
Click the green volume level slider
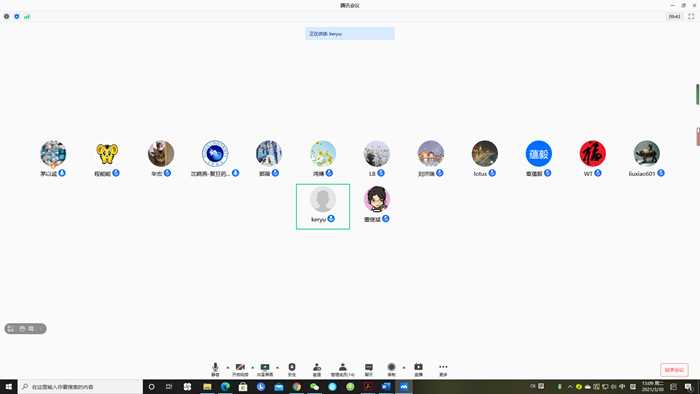tap(697, 94)
